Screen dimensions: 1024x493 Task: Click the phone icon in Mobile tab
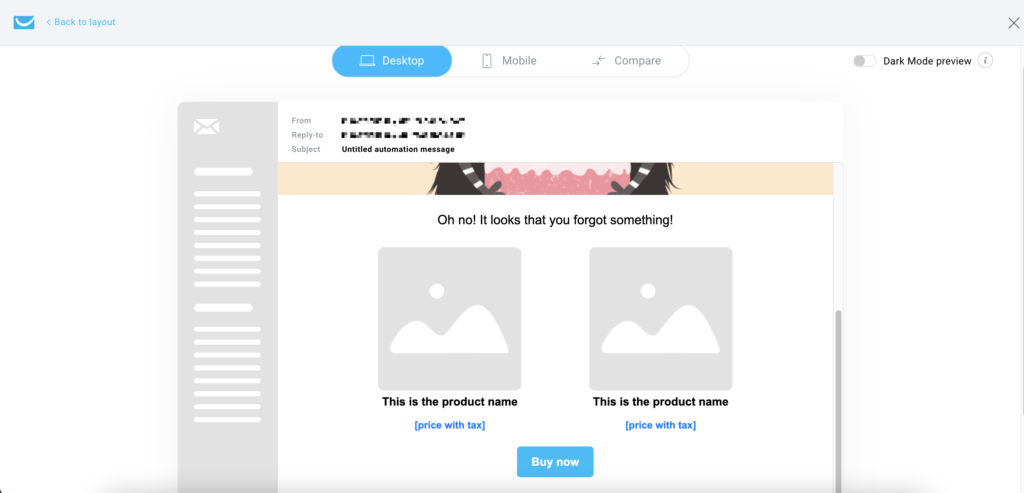(x=487, y=61)
